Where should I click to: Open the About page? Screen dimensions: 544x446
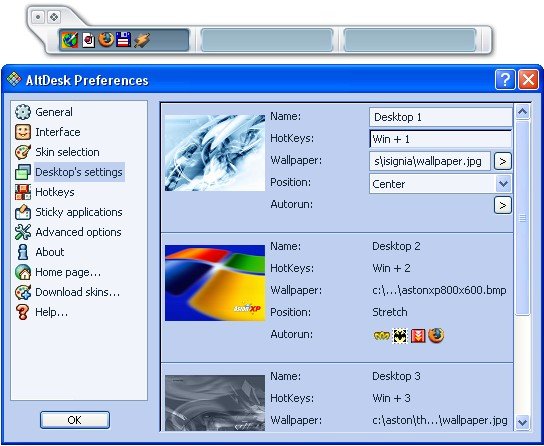point(50,252)
